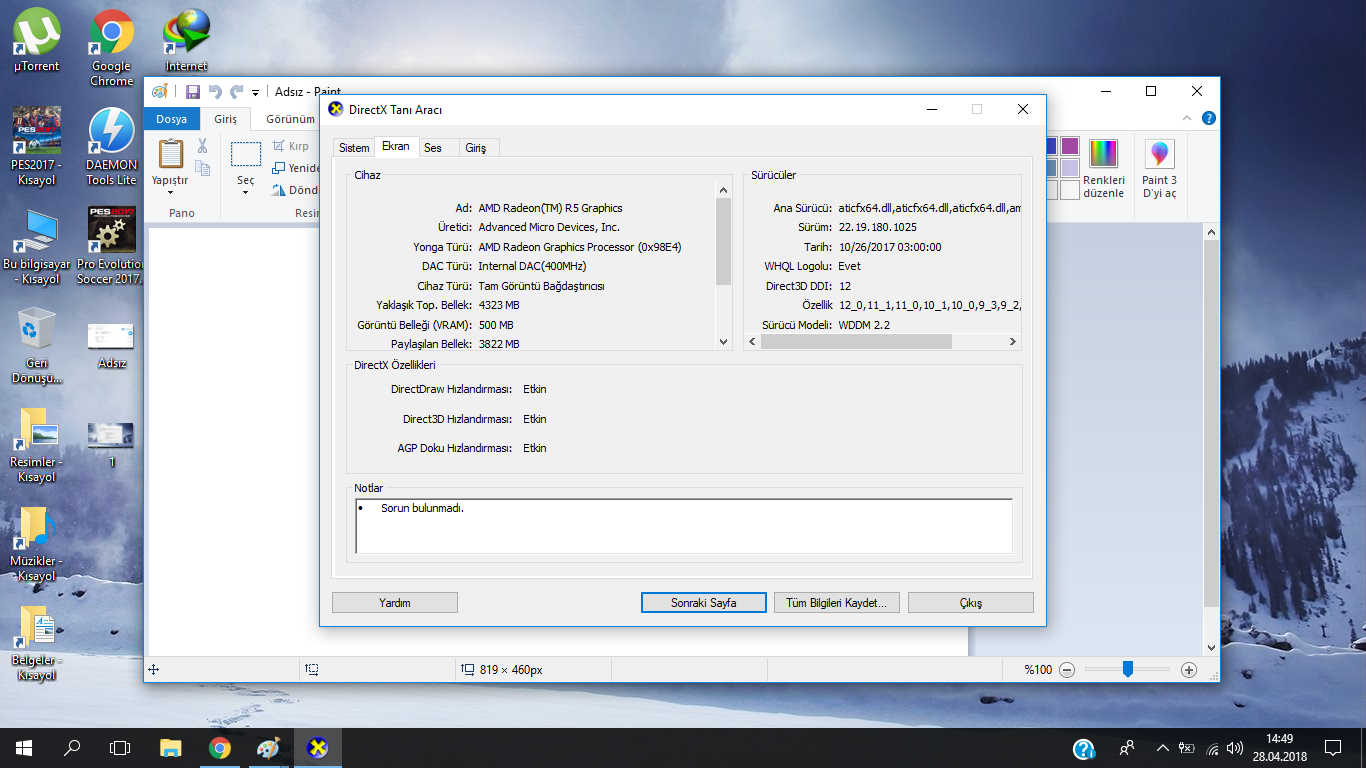Choose the Seç selection rectangle tool
Screen dimensions: 1366x768
pyautogui.click(x=246, y=154)
